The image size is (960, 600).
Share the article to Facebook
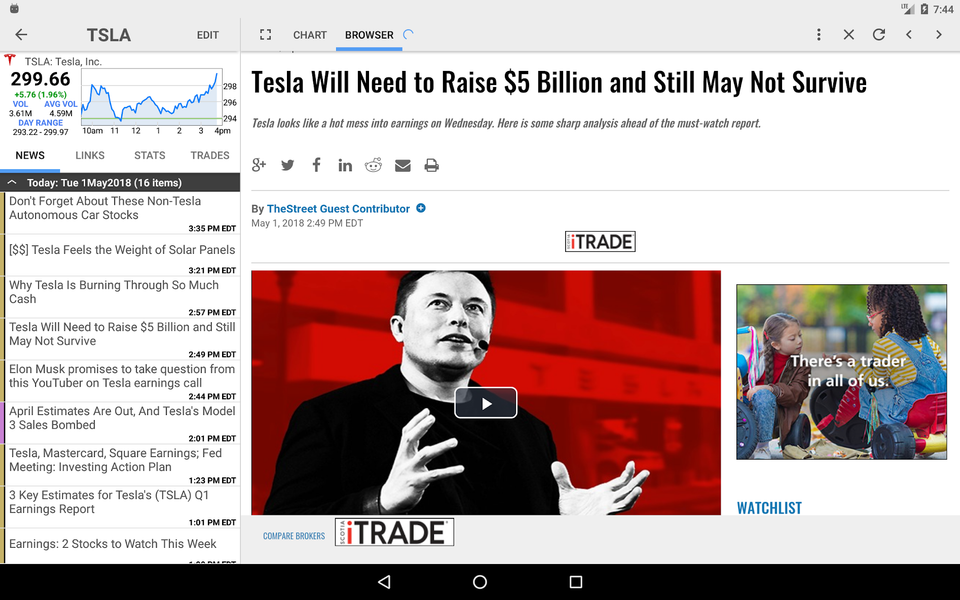(x=316, y=165)
